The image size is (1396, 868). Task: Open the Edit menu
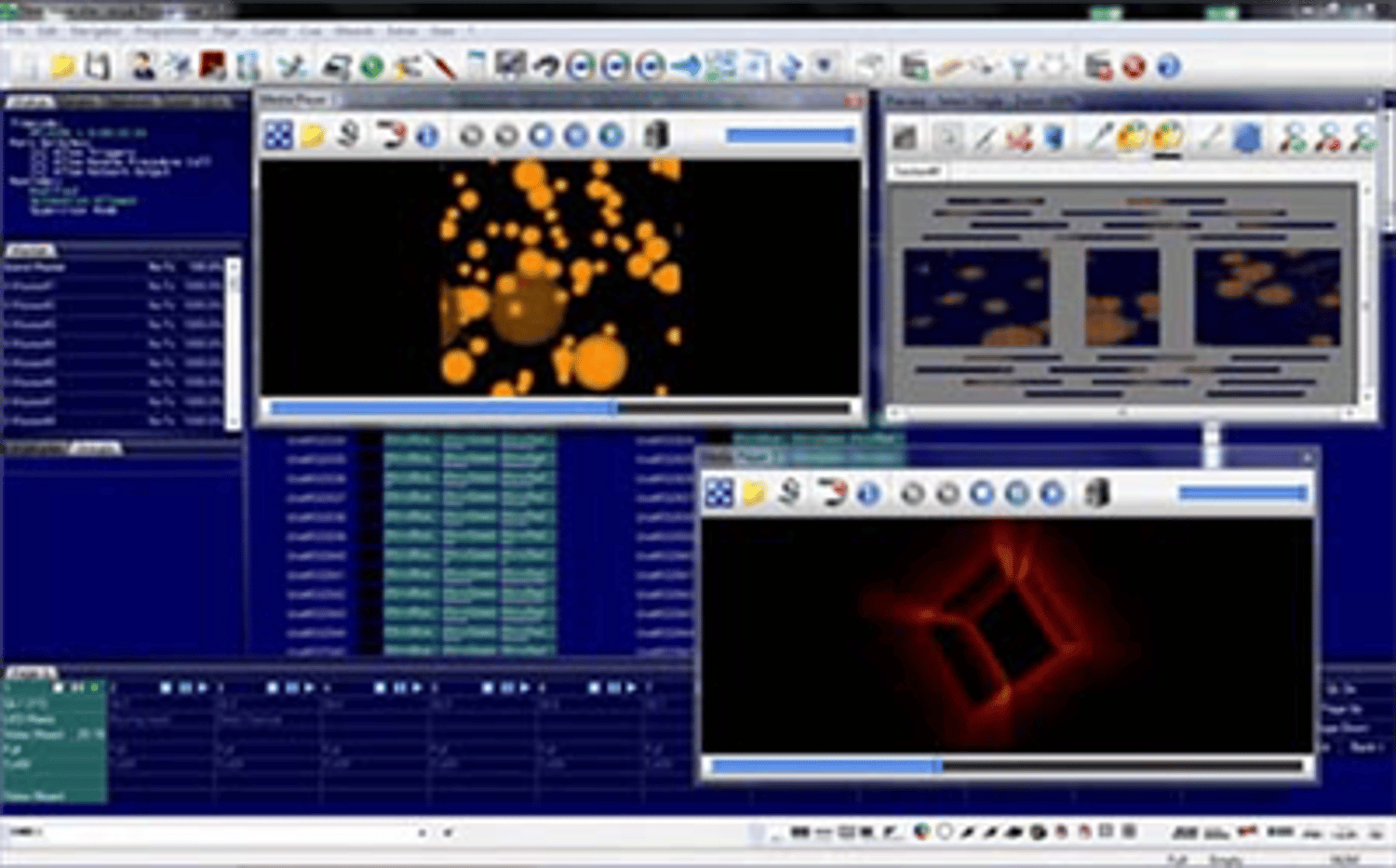pyautogui.click(x=47, y=31)
